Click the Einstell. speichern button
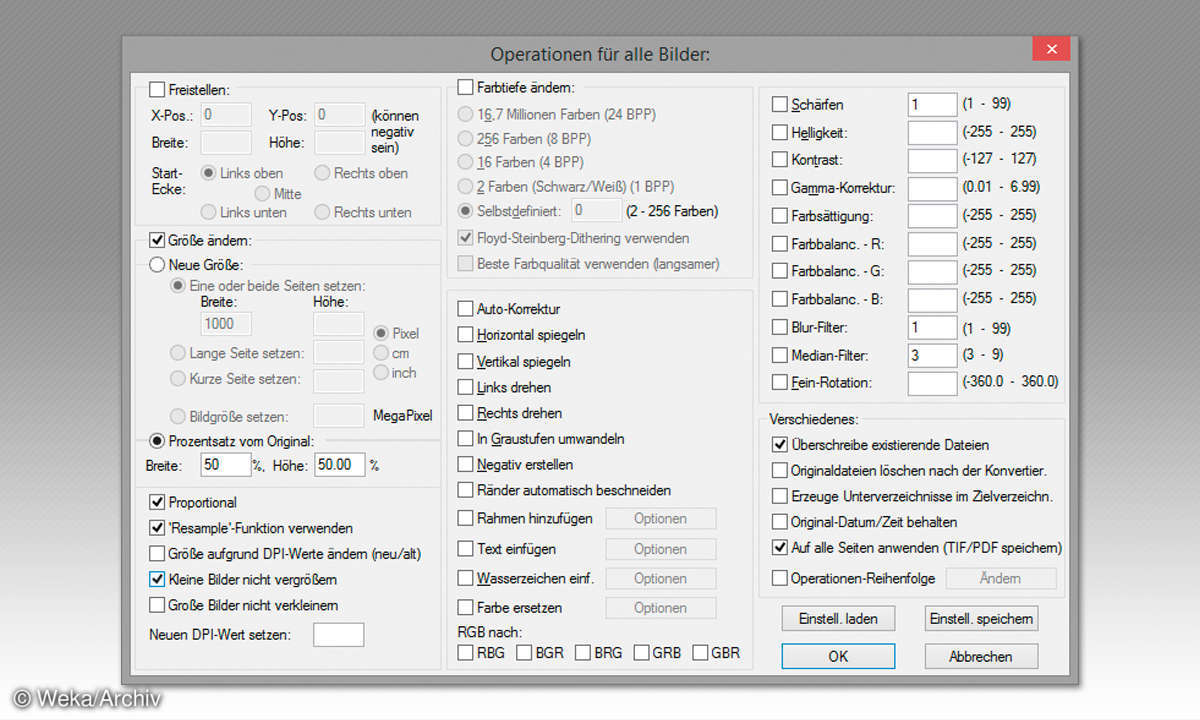The image size is (1200, 720). point(981,619)
